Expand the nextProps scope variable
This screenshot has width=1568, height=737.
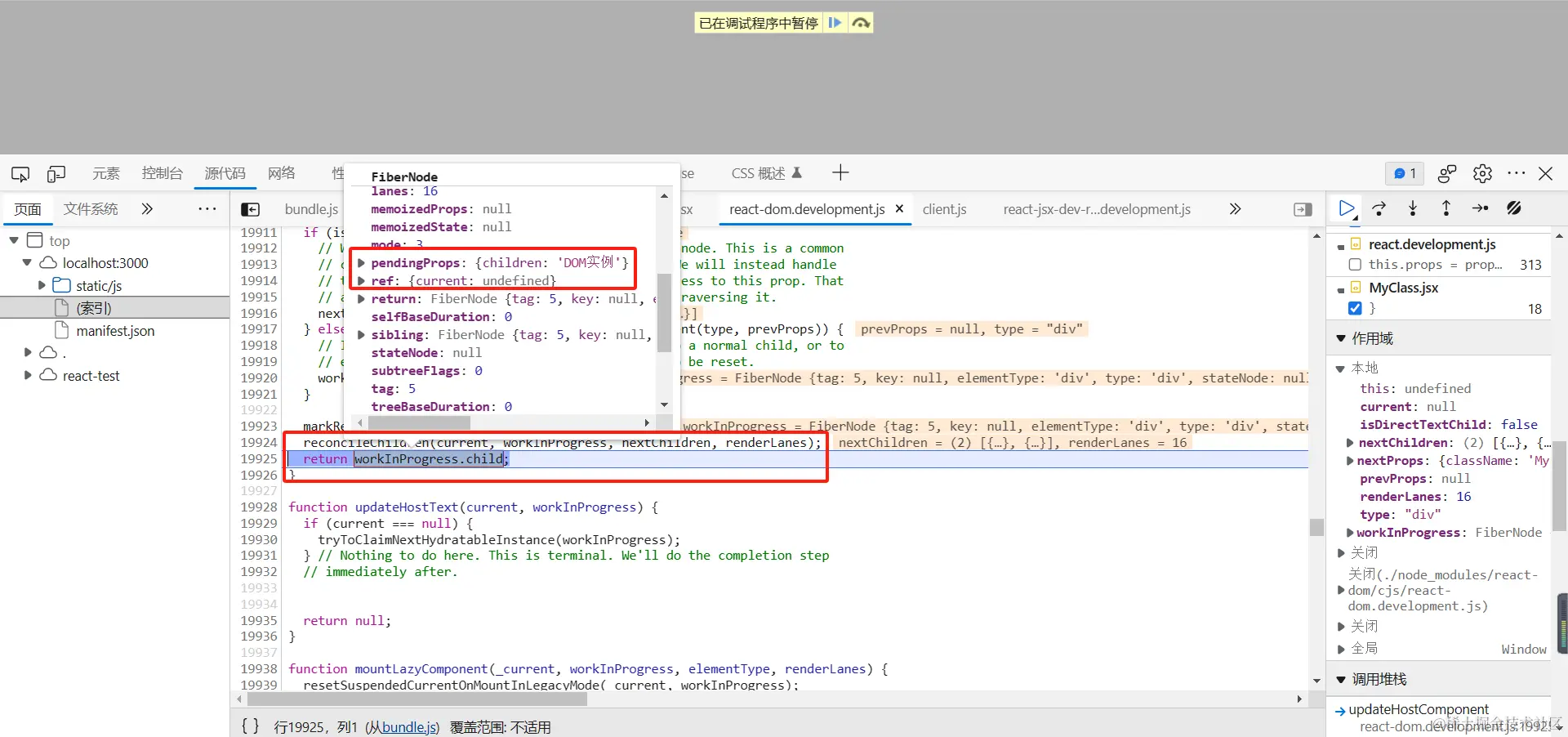(x=1350, y=461)
